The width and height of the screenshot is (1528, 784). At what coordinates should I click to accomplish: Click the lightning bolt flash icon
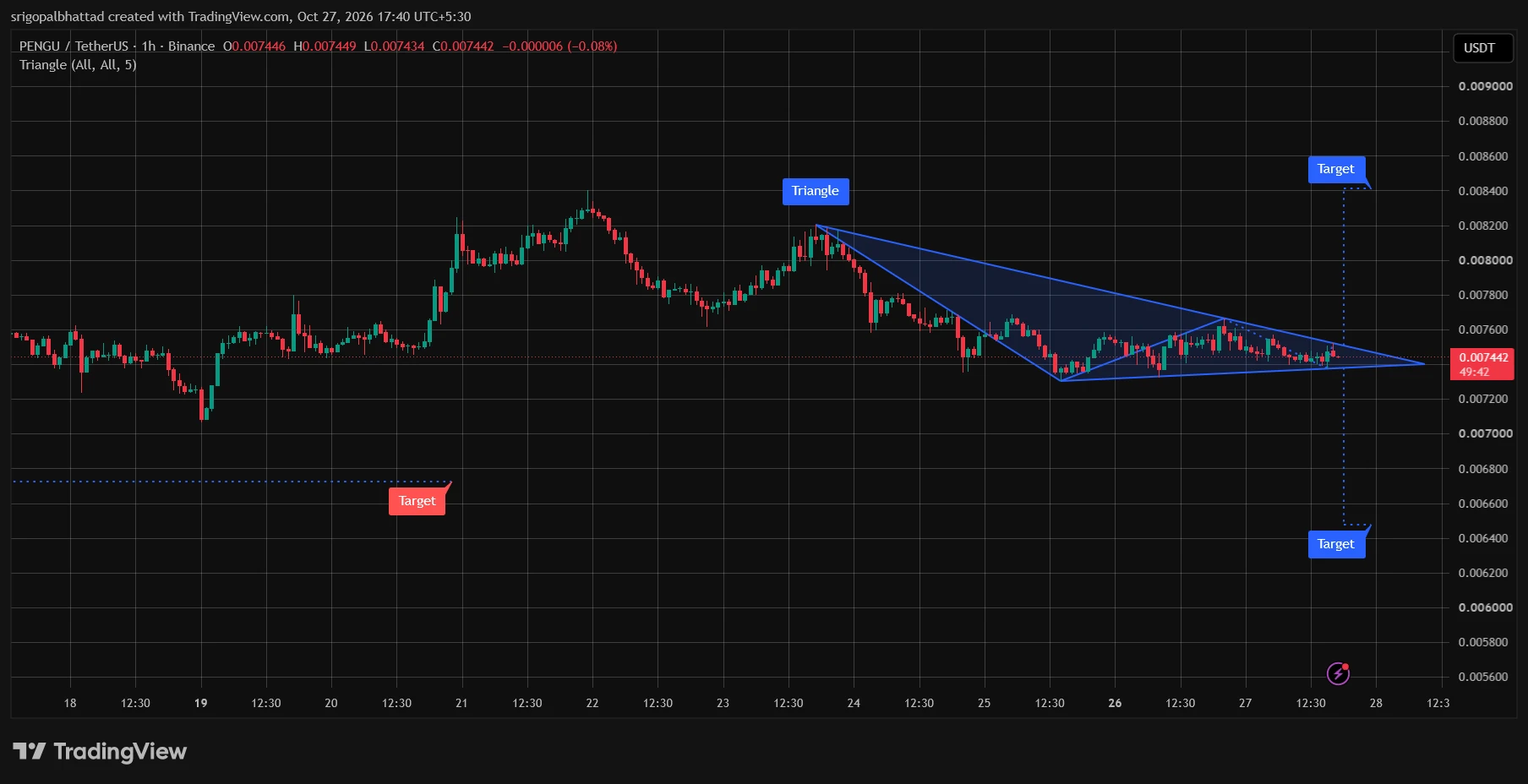1338,673
